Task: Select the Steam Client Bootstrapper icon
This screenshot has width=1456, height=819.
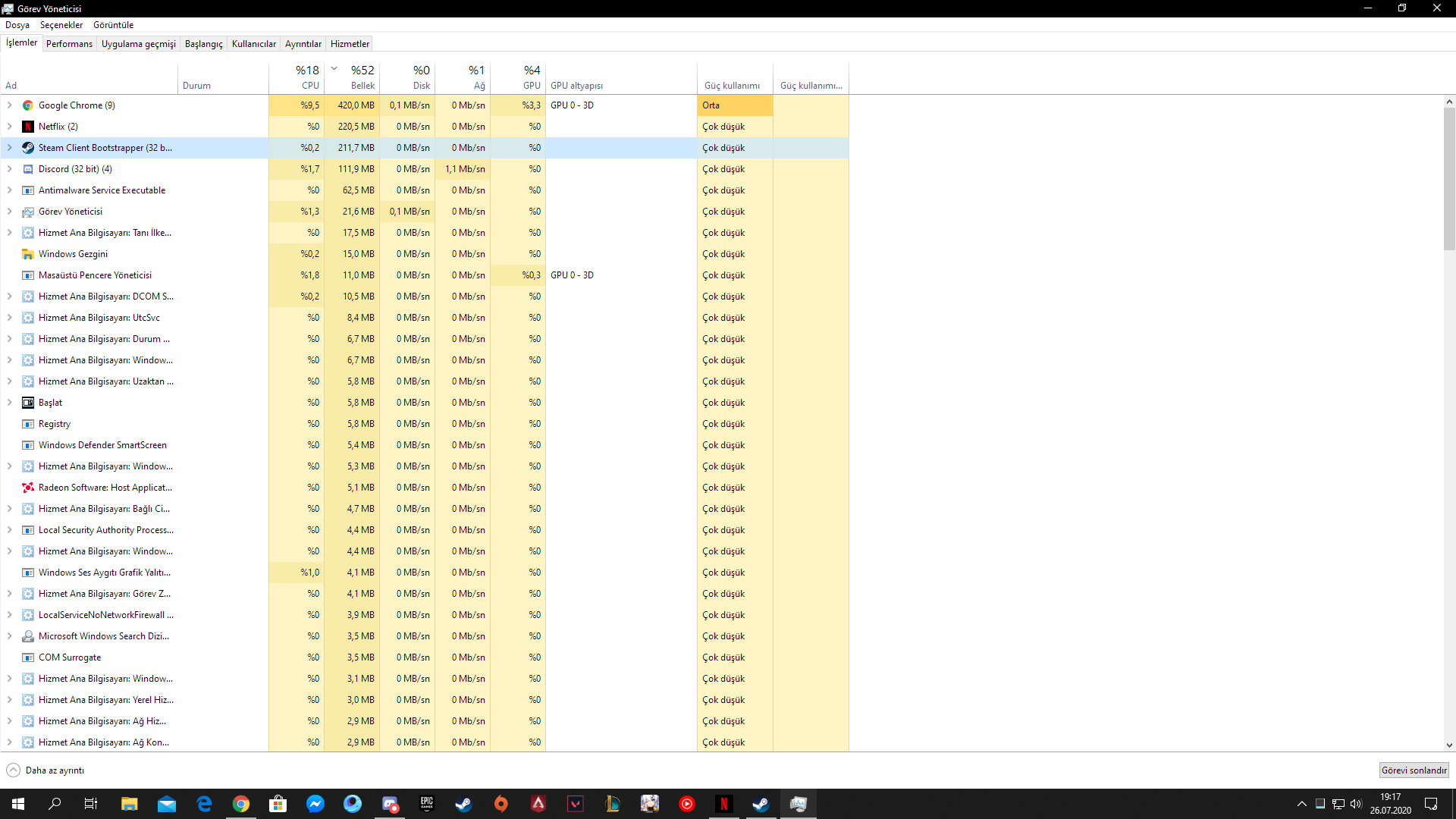Action: click(28, 148)
